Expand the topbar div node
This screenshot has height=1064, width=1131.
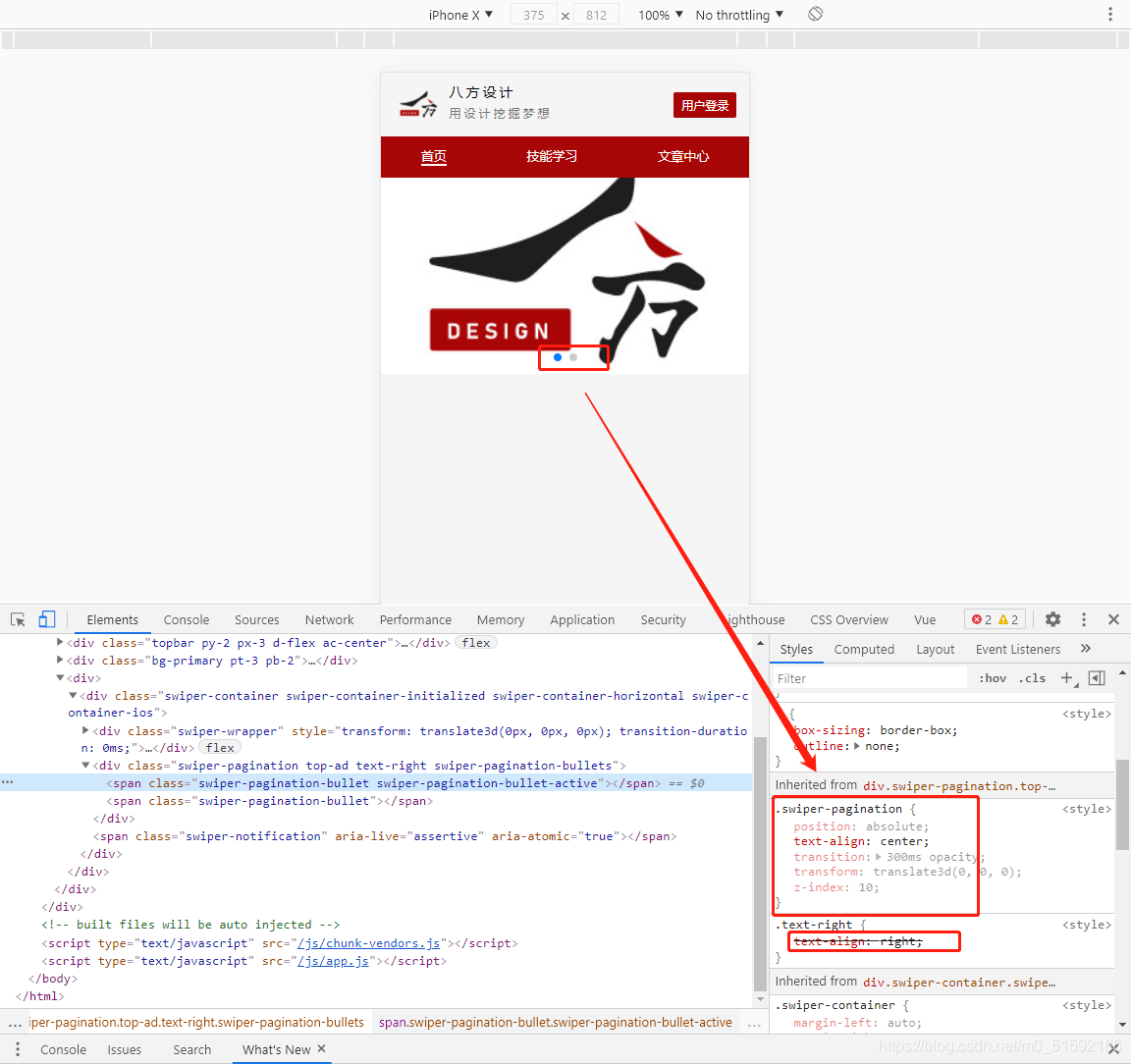pyautogui.click(x=60, y=641)
